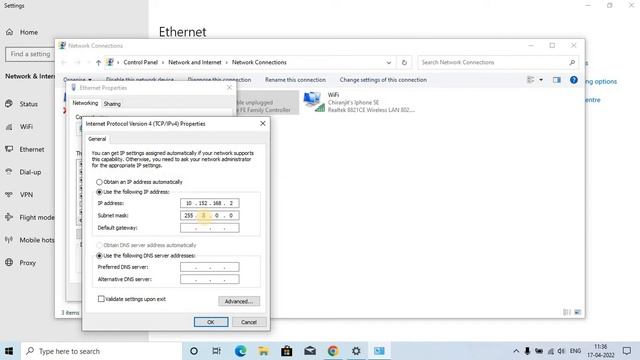Image resolution: width=640 pixels, height=360 pixels.
Task: Select the WiFi network adapter icon
Action: pyautogui.click(x=314, y=102)
